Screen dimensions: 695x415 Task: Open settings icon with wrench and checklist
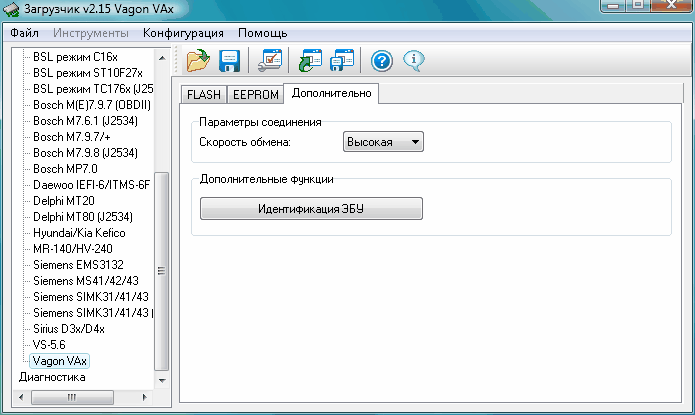coord(270,60)
